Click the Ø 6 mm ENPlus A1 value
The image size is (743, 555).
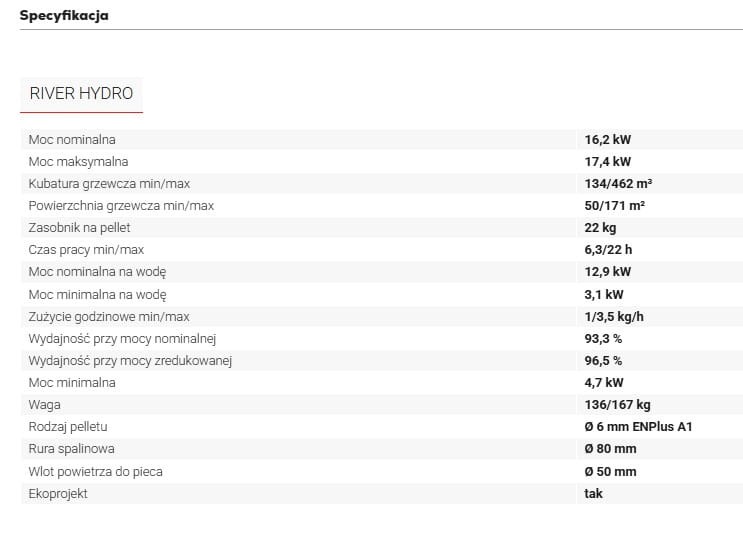coord(638,427)
